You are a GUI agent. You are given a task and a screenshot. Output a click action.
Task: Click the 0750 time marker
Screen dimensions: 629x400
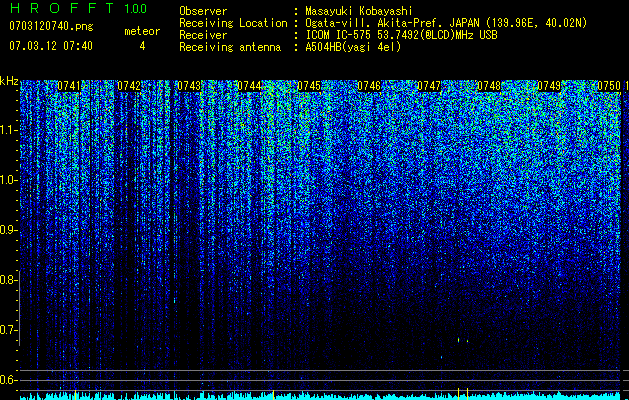[x=609, y=86]
